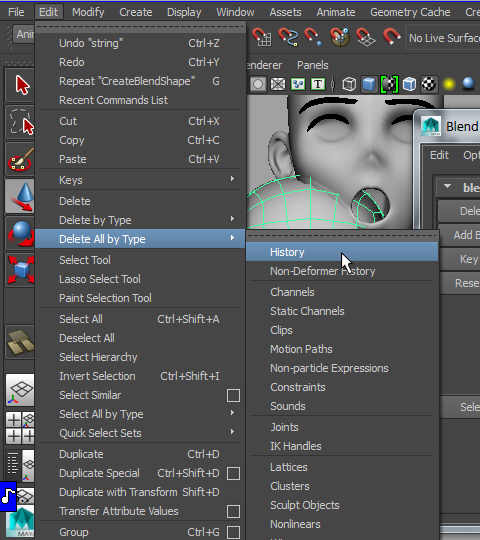Toggle the textured checker sphere icon
This screenshot has height=540, width=480.
click(429, 84)
